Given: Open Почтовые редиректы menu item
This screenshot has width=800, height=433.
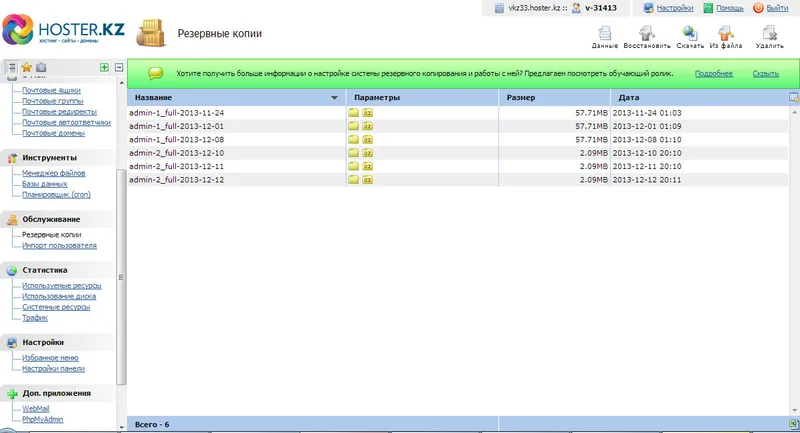Looking at the screenshot, I should pos(59,112).
